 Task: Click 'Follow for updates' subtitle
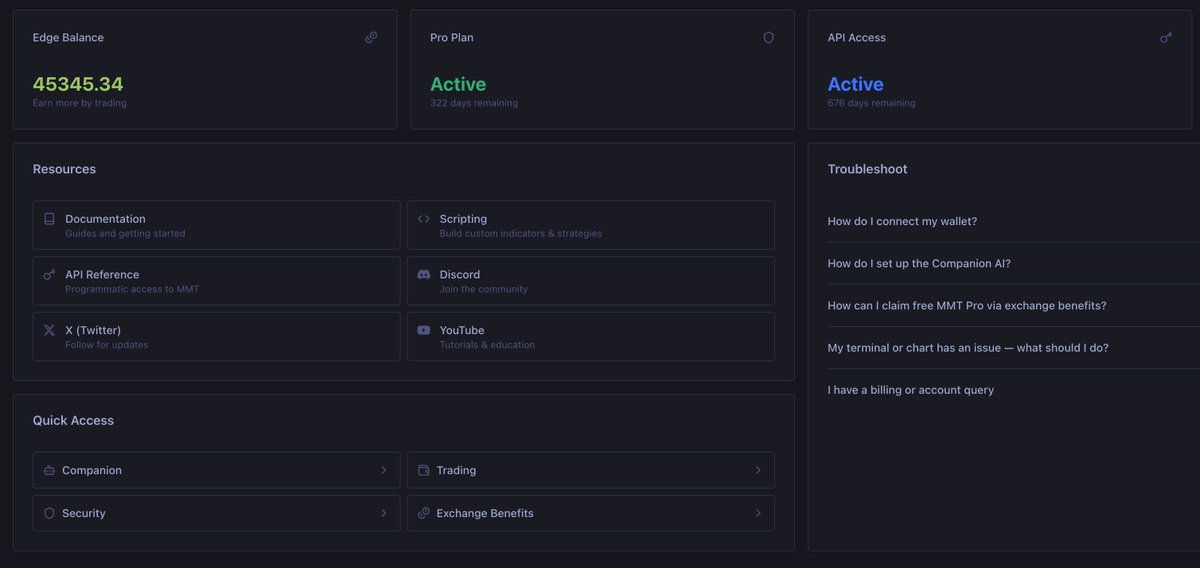click(107, 345)
